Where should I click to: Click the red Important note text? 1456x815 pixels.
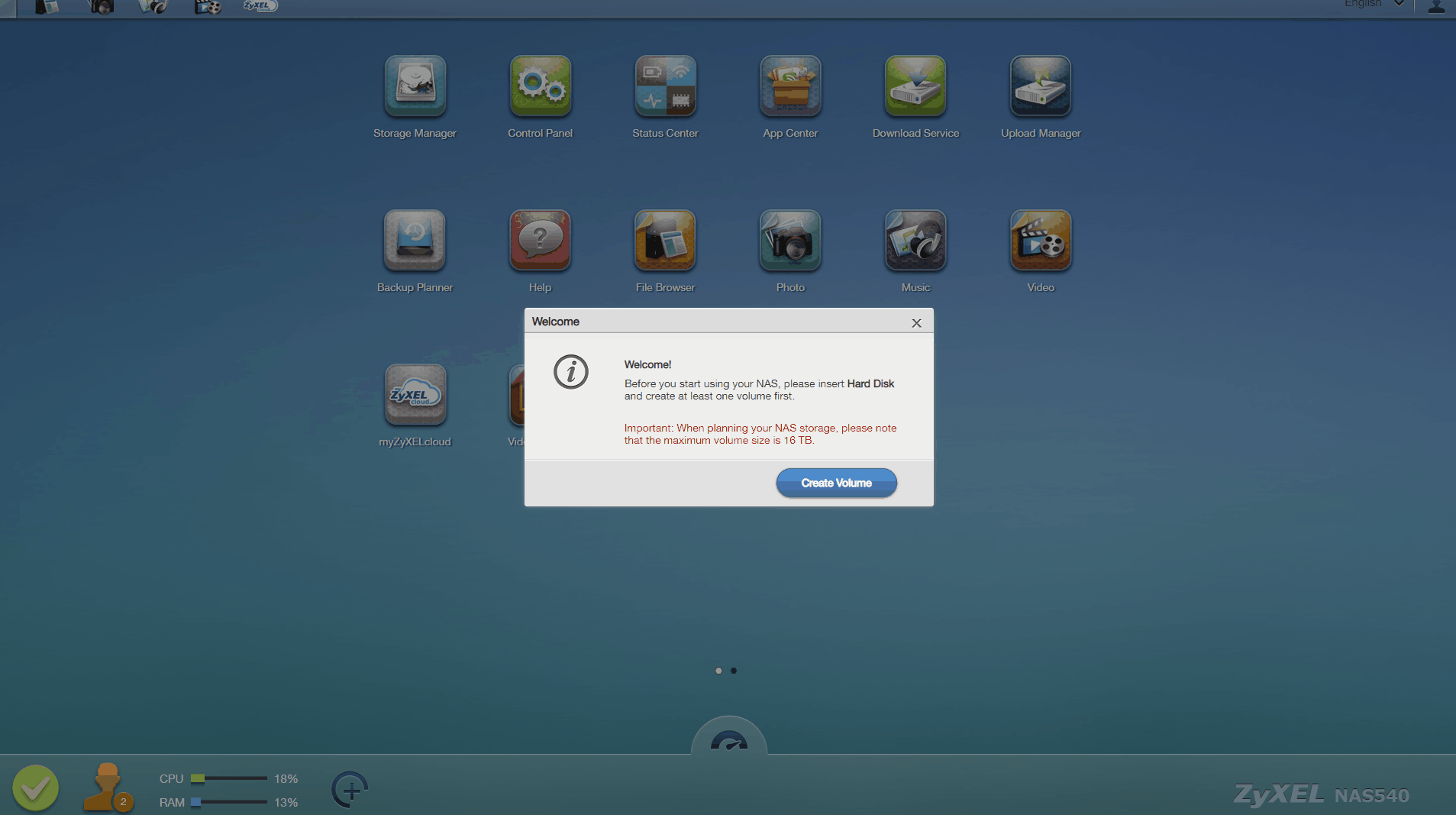coord(760,434)
